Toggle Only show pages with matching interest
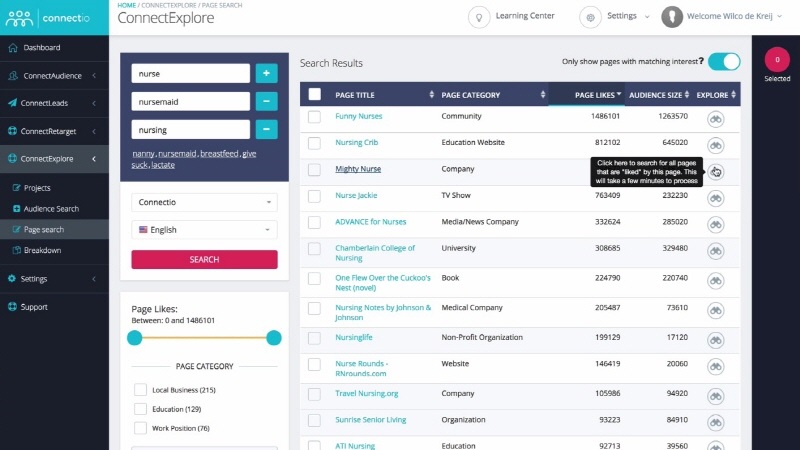800x450 pixels. (x=724, y=62)
